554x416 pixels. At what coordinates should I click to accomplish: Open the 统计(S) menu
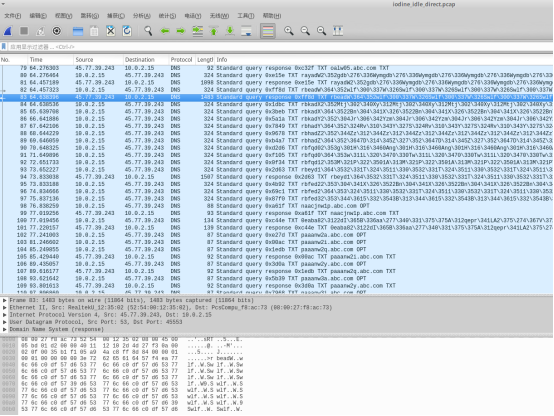[167, 16]
